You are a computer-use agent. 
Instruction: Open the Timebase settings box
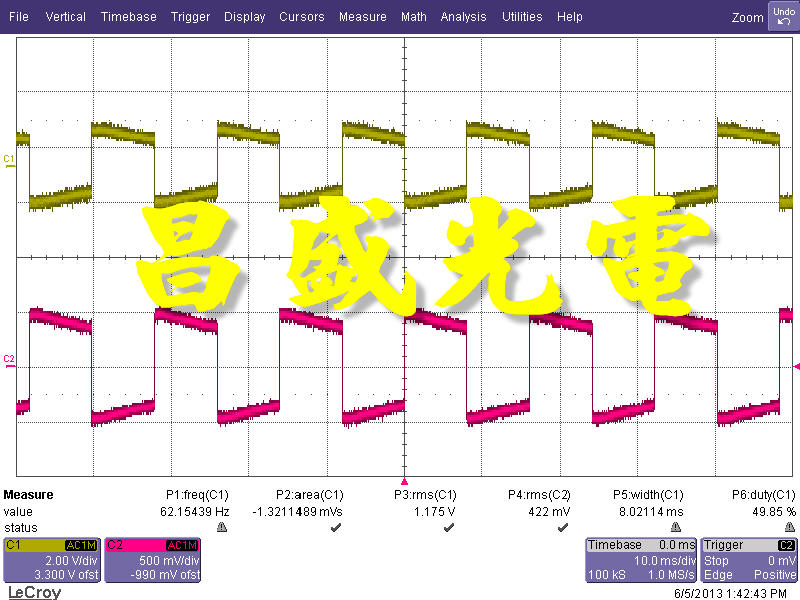[x=640, y=558]
